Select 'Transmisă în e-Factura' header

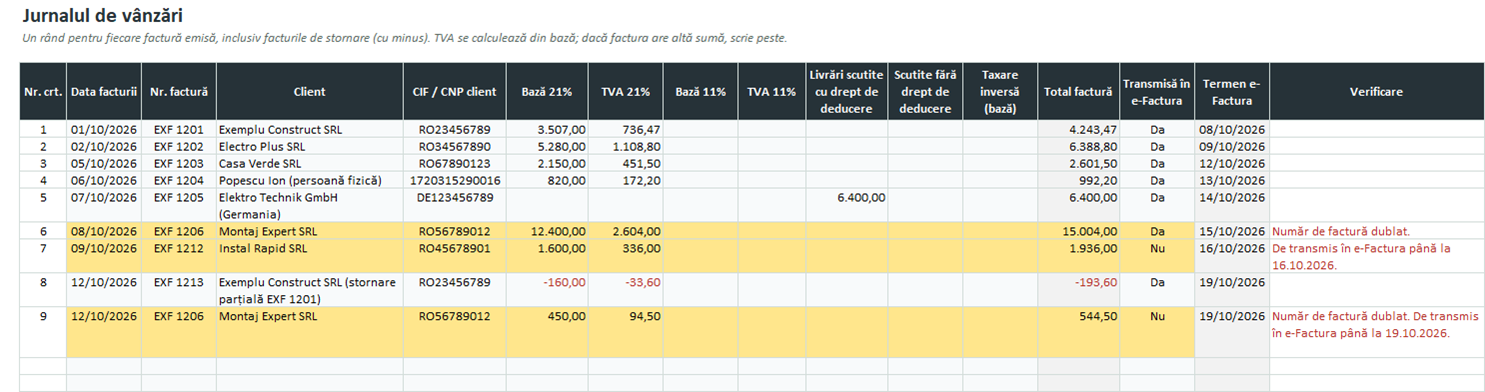tap(1157, 91)
